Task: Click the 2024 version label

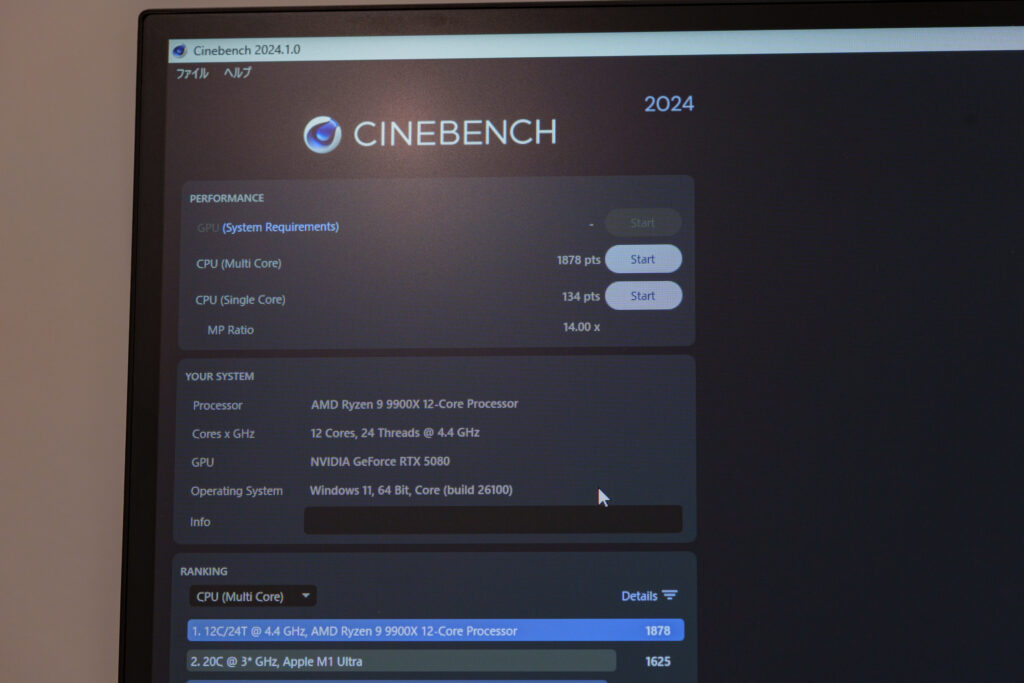Action: pyautogui.click(x=669, y=104)
